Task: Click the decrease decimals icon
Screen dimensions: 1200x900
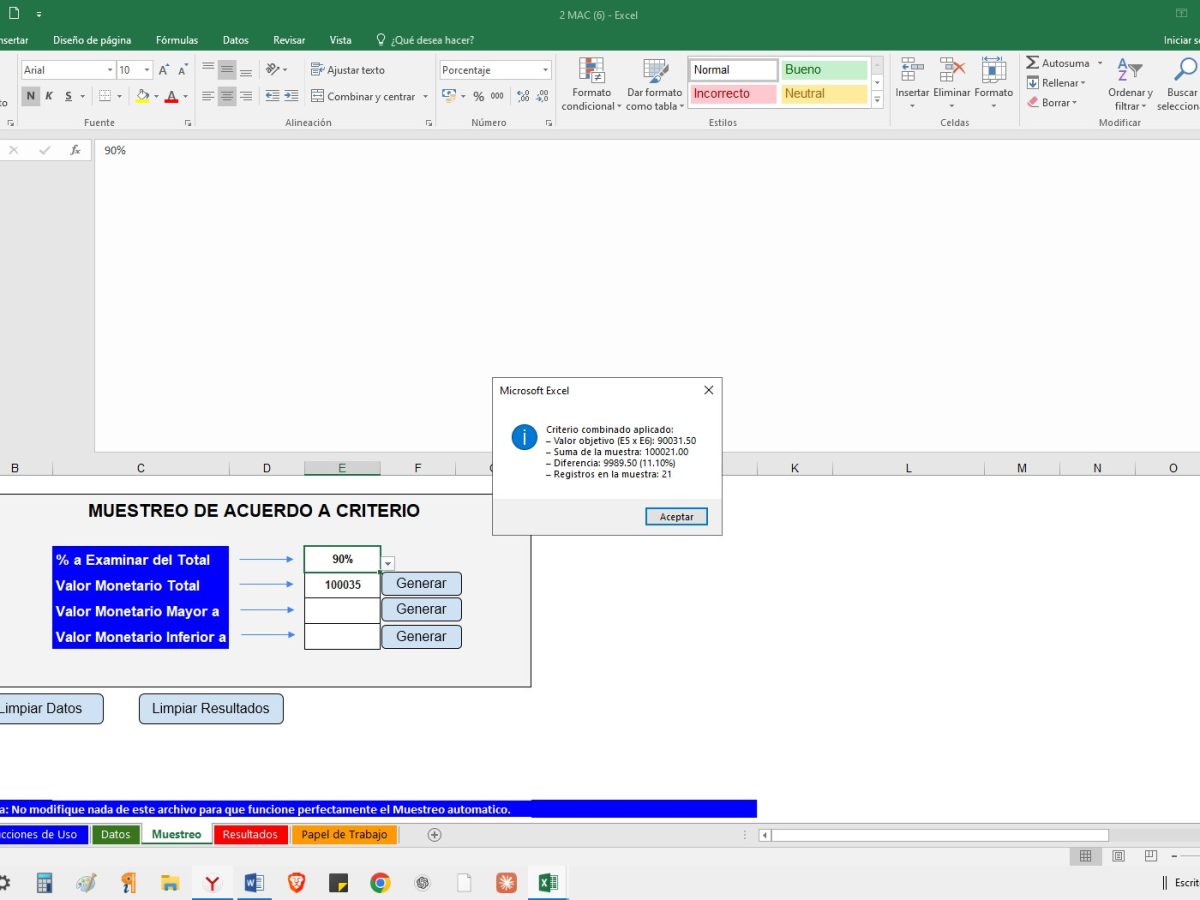Action: (x=542, y=96)
